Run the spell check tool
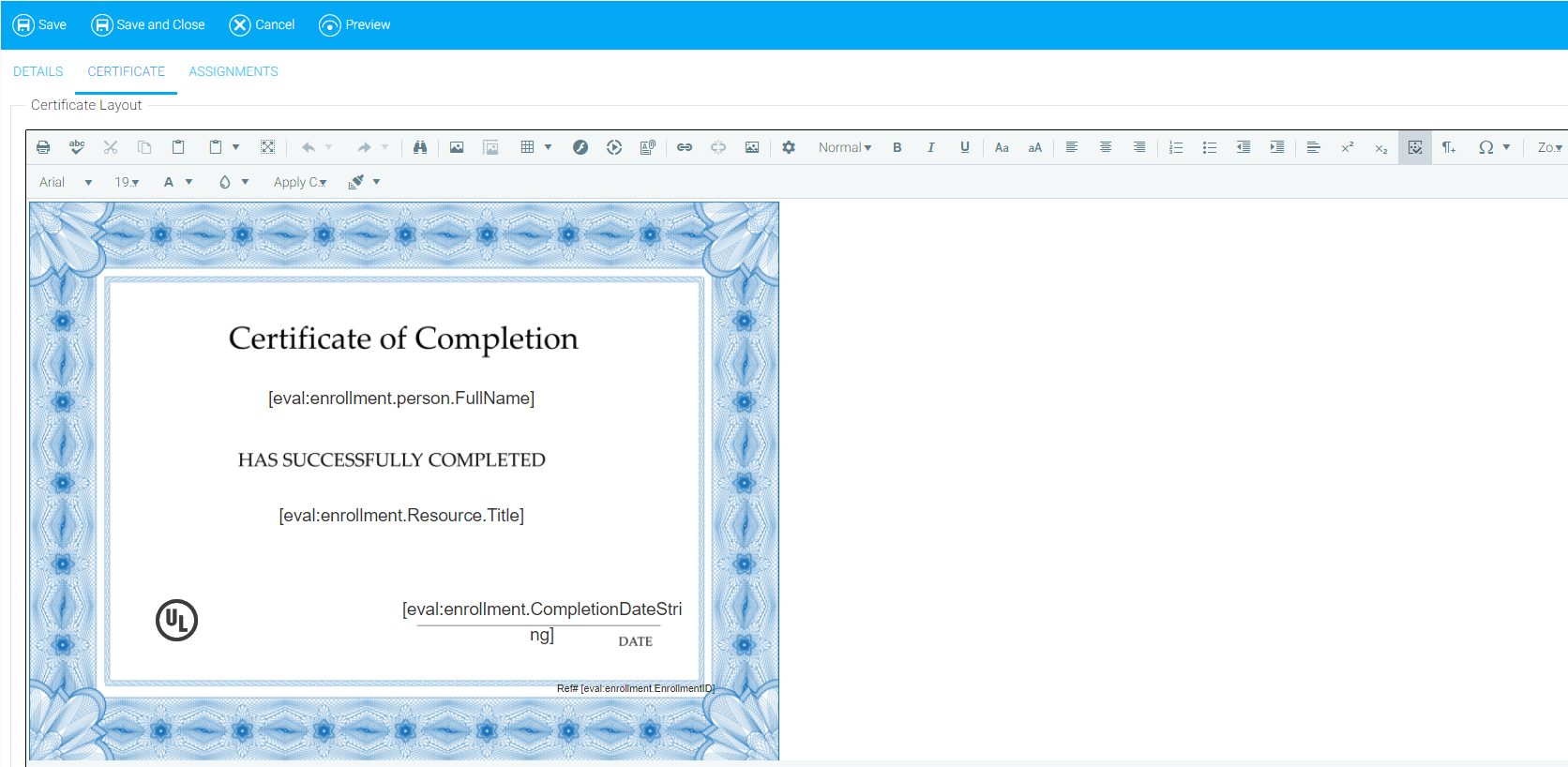This screenshot has height=767, width=1568. pyautogui.click(x=77, y=147)
